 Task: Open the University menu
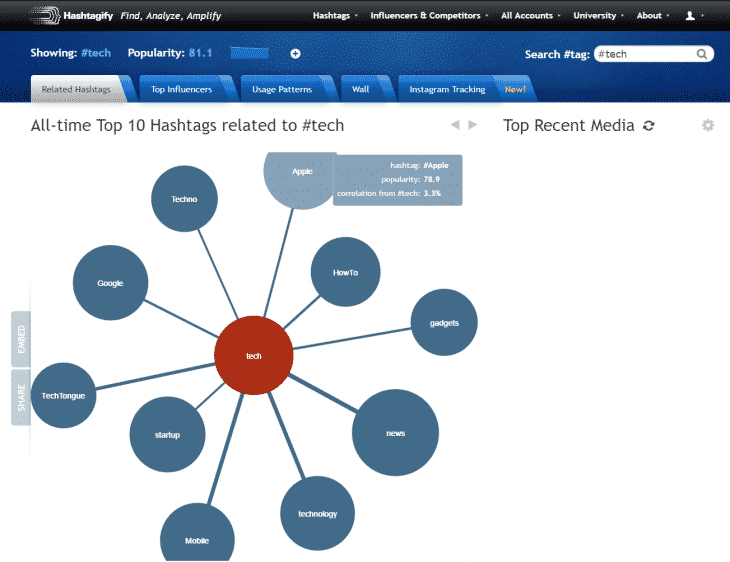(596, 16)
